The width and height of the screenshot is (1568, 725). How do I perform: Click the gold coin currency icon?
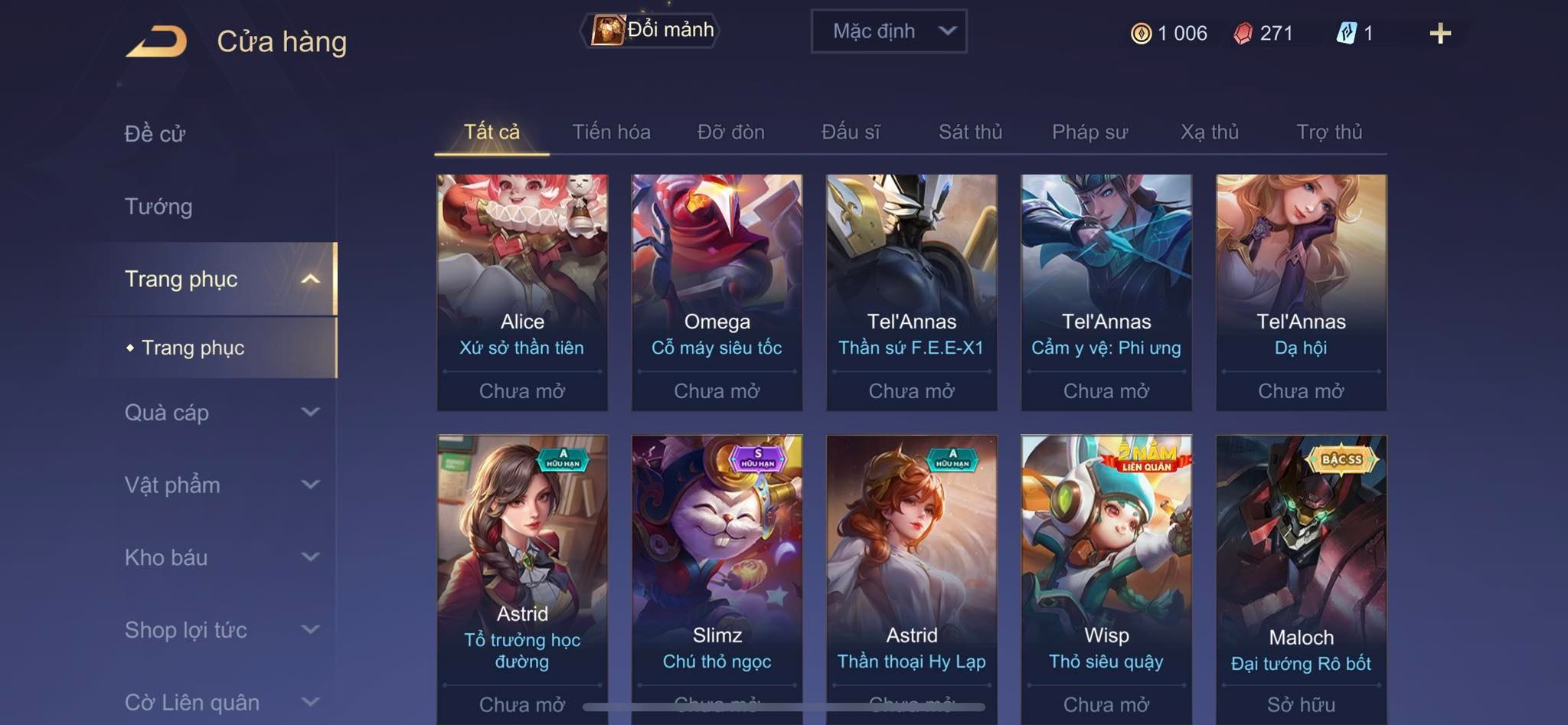[x=1141, y=33]
